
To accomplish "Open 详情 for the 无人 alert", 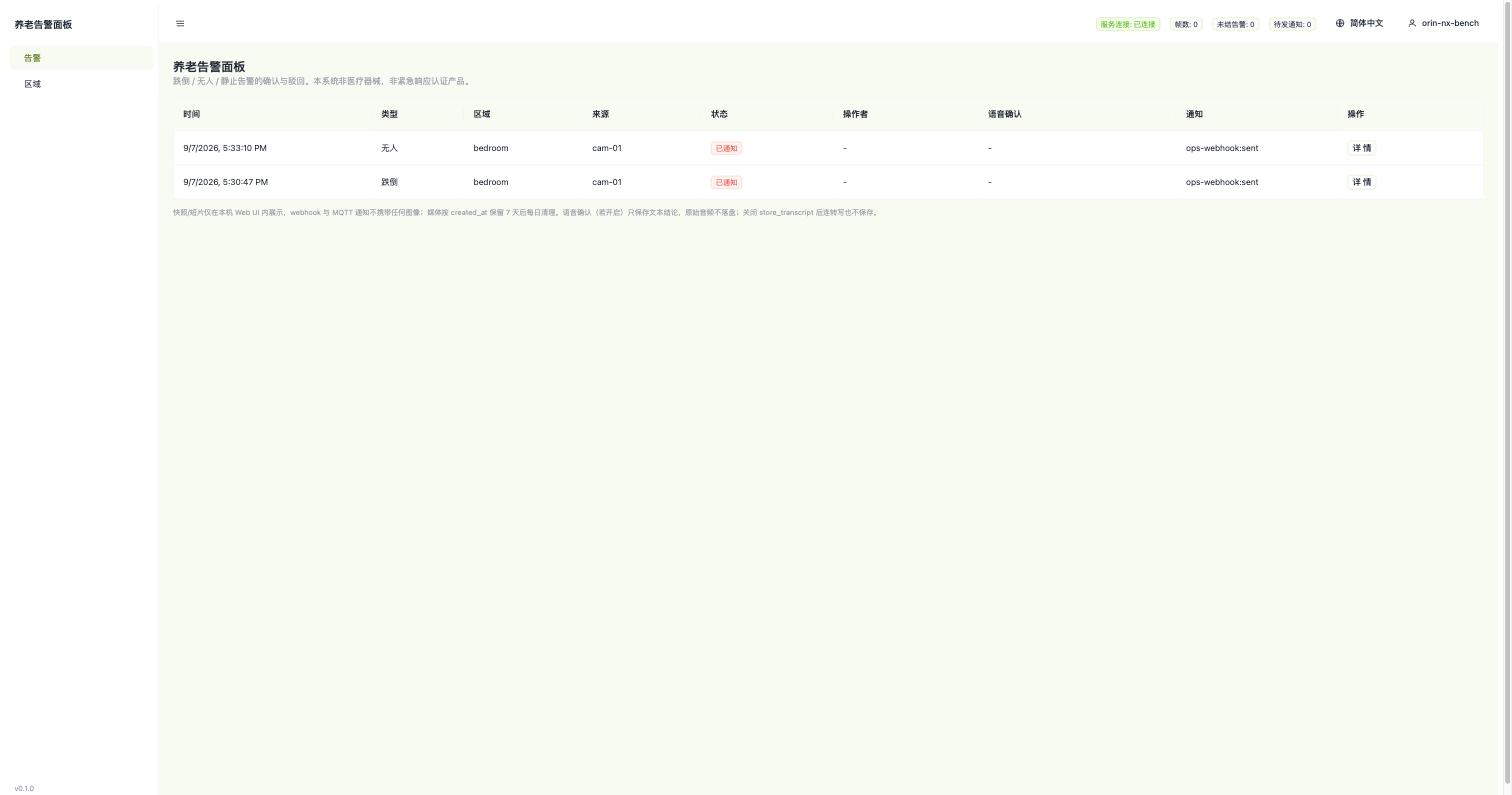I will click(x=1362, y=148).
